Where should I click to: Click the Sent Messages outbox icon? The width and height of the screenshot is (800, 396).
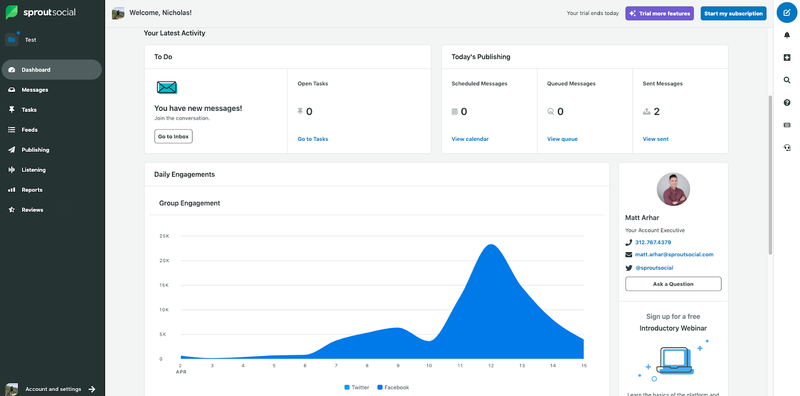coord(646,111)
